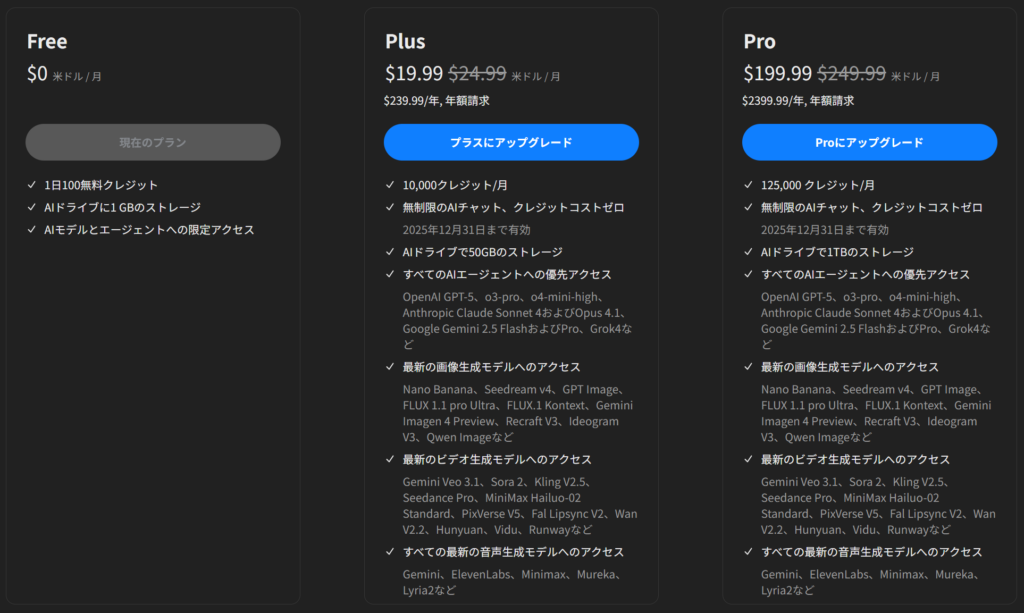Click the $239.99/年 annual billing text
The image size is (1024, 613).
click(x=436, y=100)
